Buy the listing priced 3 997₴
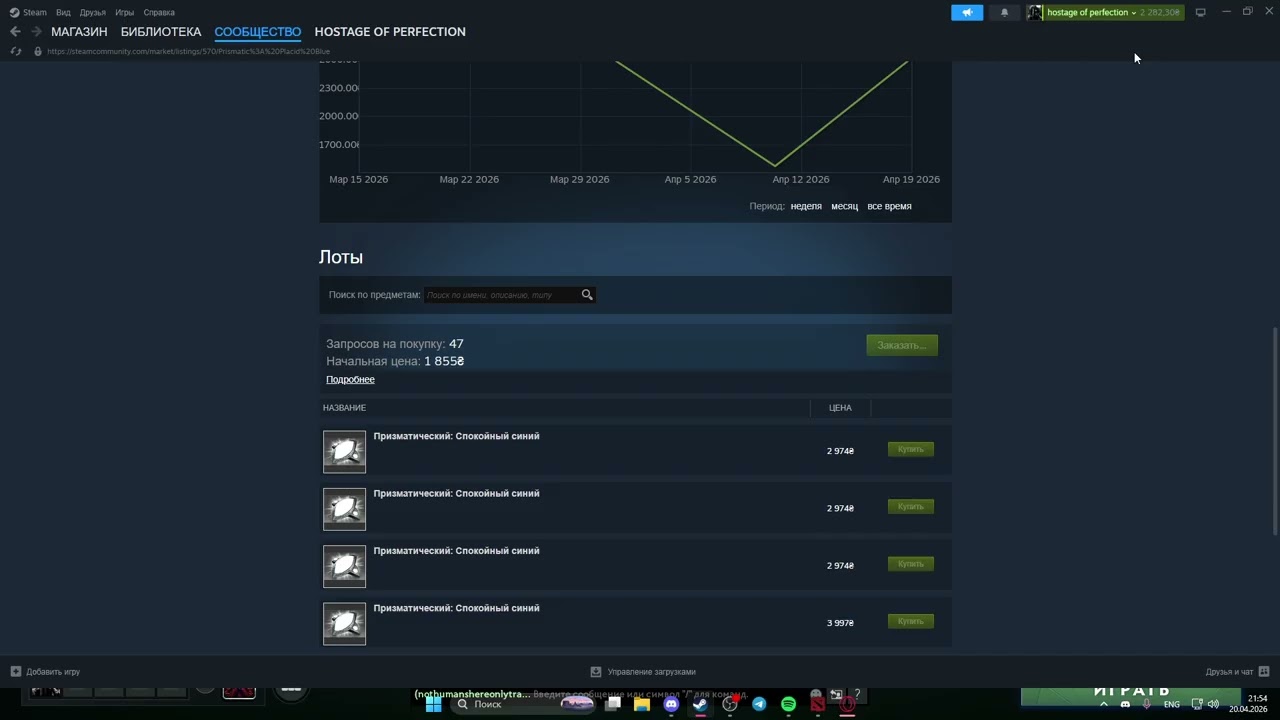Viewport: 1280px width, 720px height. point(911,622)
